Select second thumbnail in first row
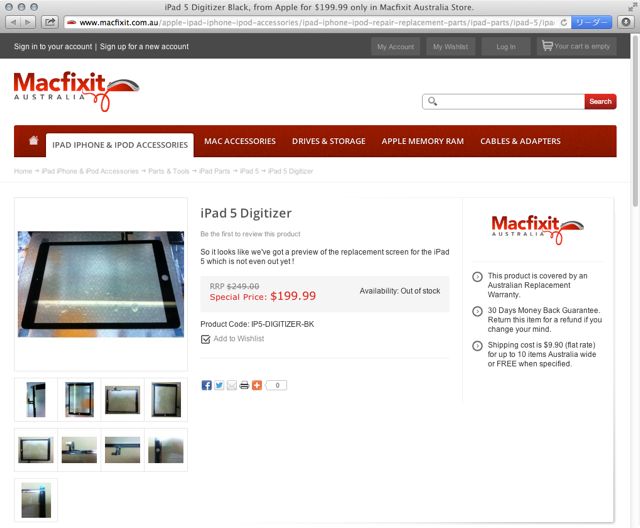640x528 pixels. pos(79,399)
